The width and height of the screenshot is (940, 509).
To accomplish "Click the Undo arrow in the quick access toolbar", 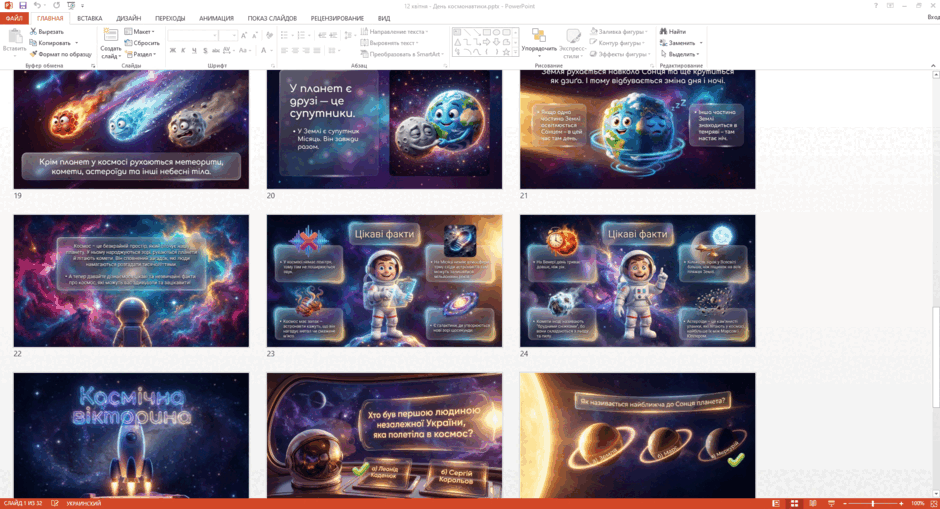I will click(x=37, y=5).
